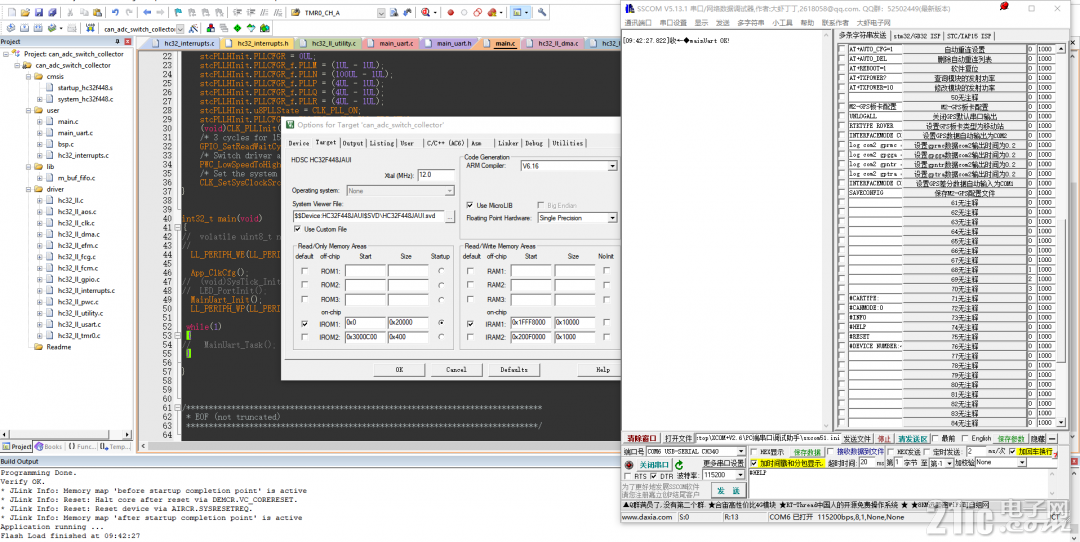Browse System Viewer File with ... button
This screenshot has width=1080, height=542.
(x=450, y=216)
